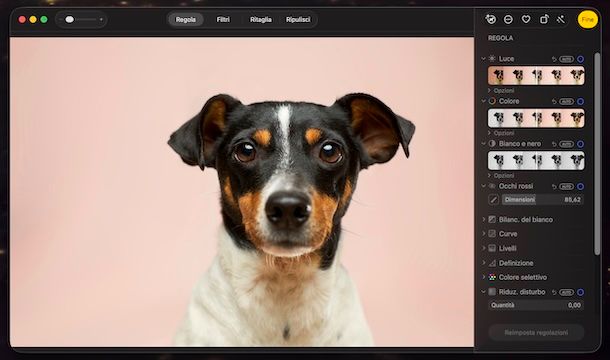610x360 pixels.
Task: Expand the Livelli section
Action: (x=484, y=248)
